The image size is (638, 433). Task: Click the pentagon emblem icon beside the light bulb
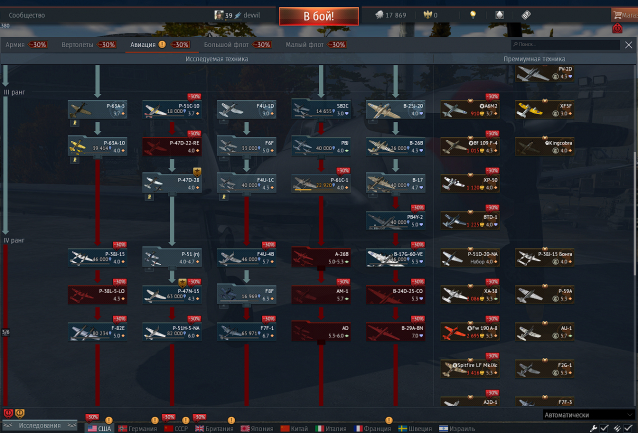click(x=499, y=15)
